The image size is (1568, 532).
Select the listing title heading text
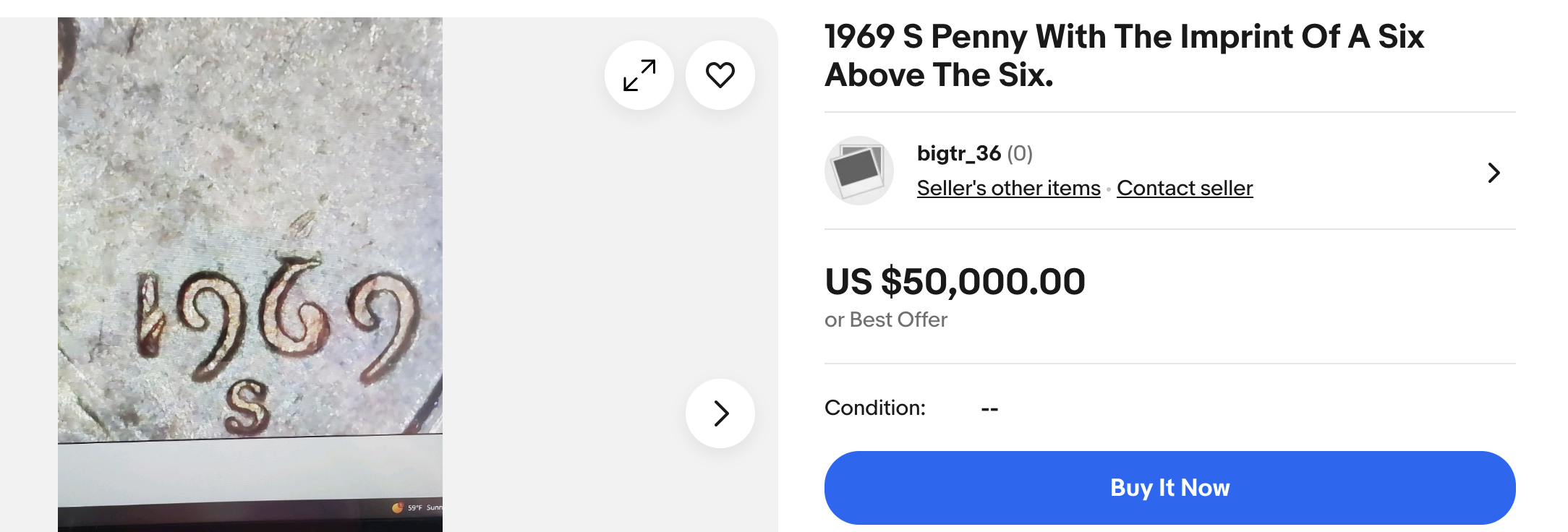pos(1125,56)
